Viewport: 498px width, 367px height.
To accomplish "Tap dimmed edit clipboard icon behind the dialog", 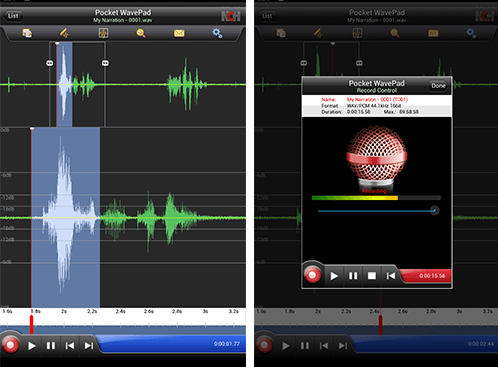I will 281,33.
